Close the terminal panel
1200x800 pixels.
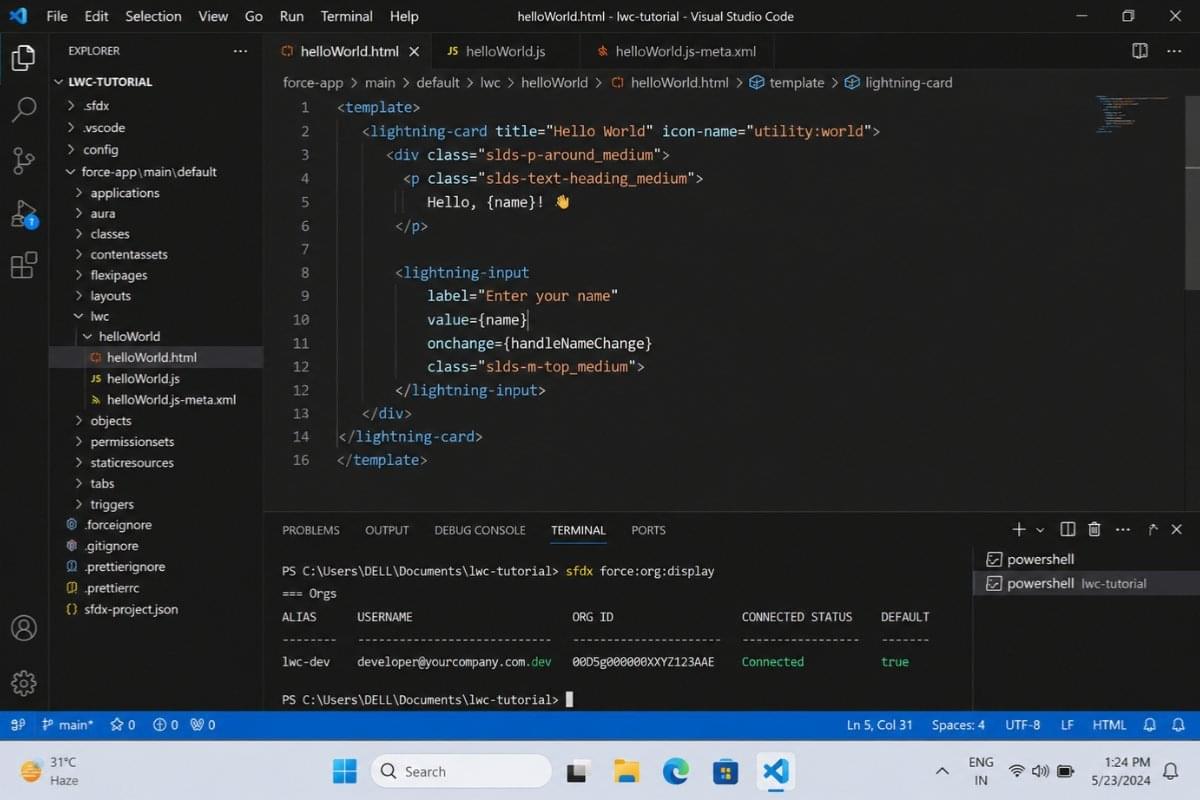[1177, 529]
